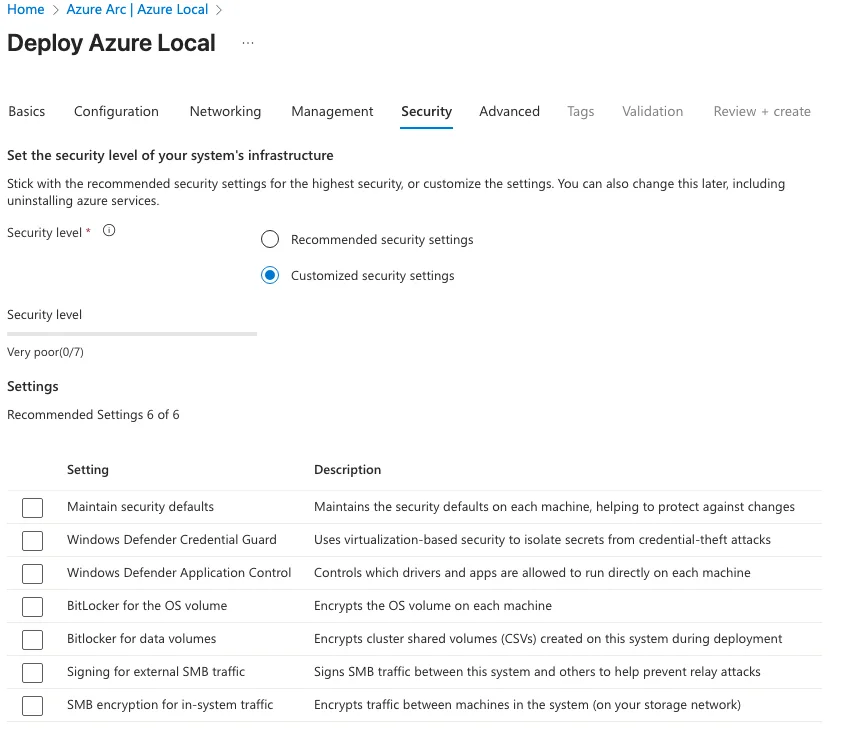Switch to the Basics tab
The height and width of the screenshot is (747, 850).
[27, 112]
